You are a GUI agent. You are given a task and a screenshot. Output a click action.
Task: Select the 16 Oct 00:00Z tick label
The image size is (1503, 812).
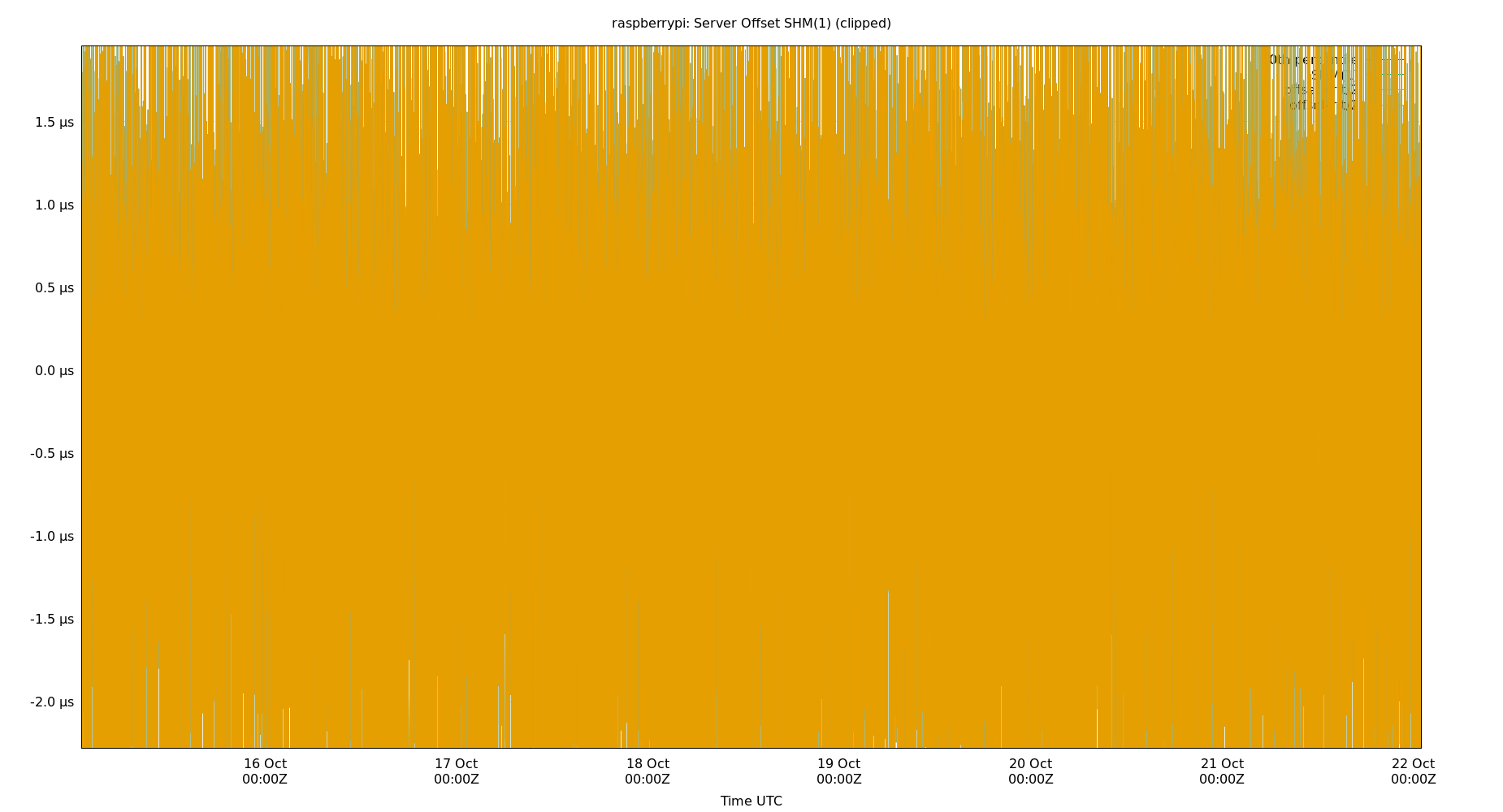tap(265, 771)
